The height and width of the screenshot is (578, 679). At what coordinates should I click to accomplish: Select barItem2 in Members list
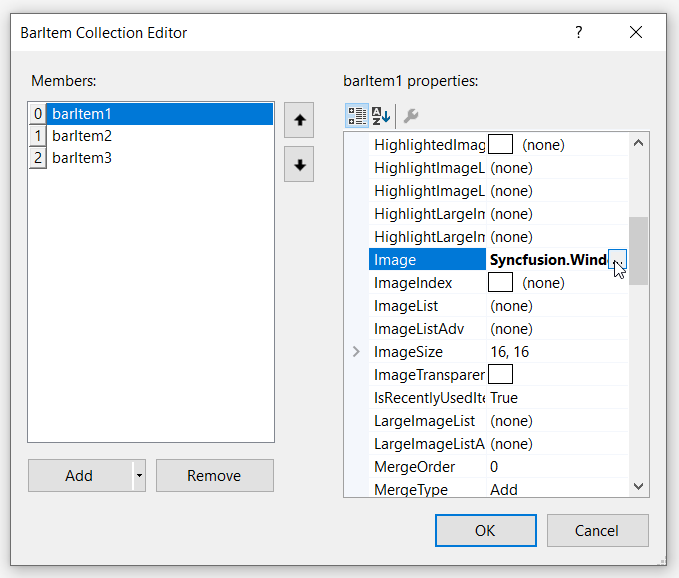point(160,136)
